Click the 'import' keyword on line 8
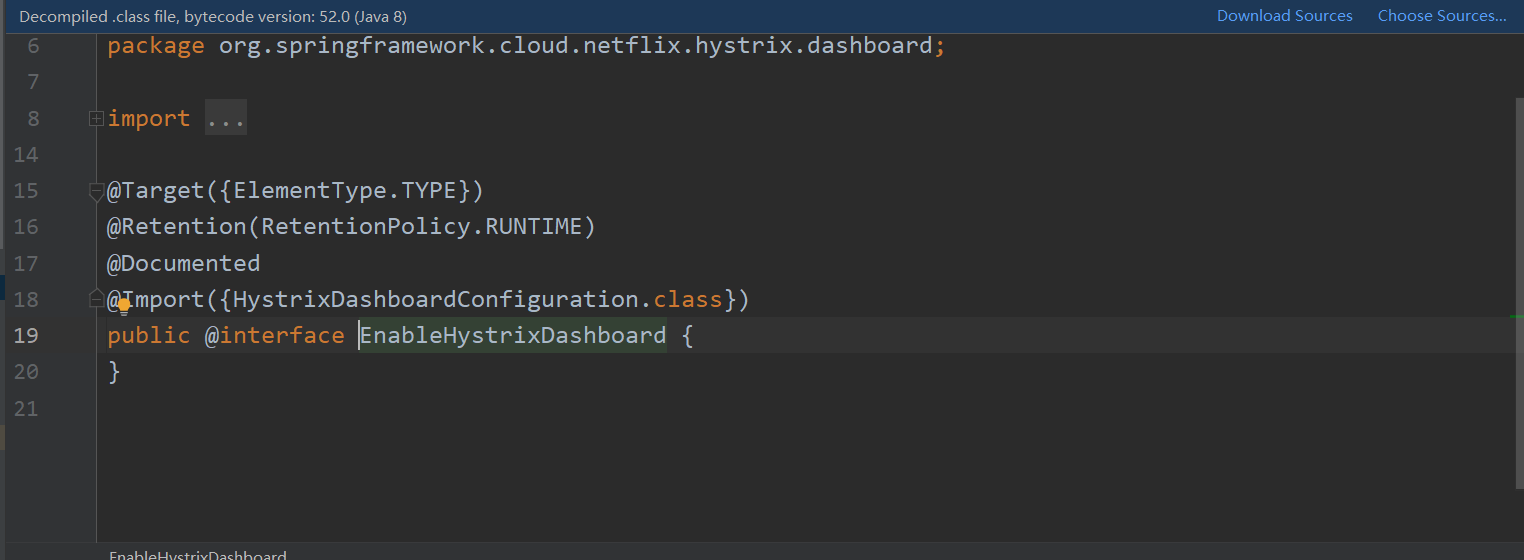The image size is (1524, 560). [x=149, y=118]
